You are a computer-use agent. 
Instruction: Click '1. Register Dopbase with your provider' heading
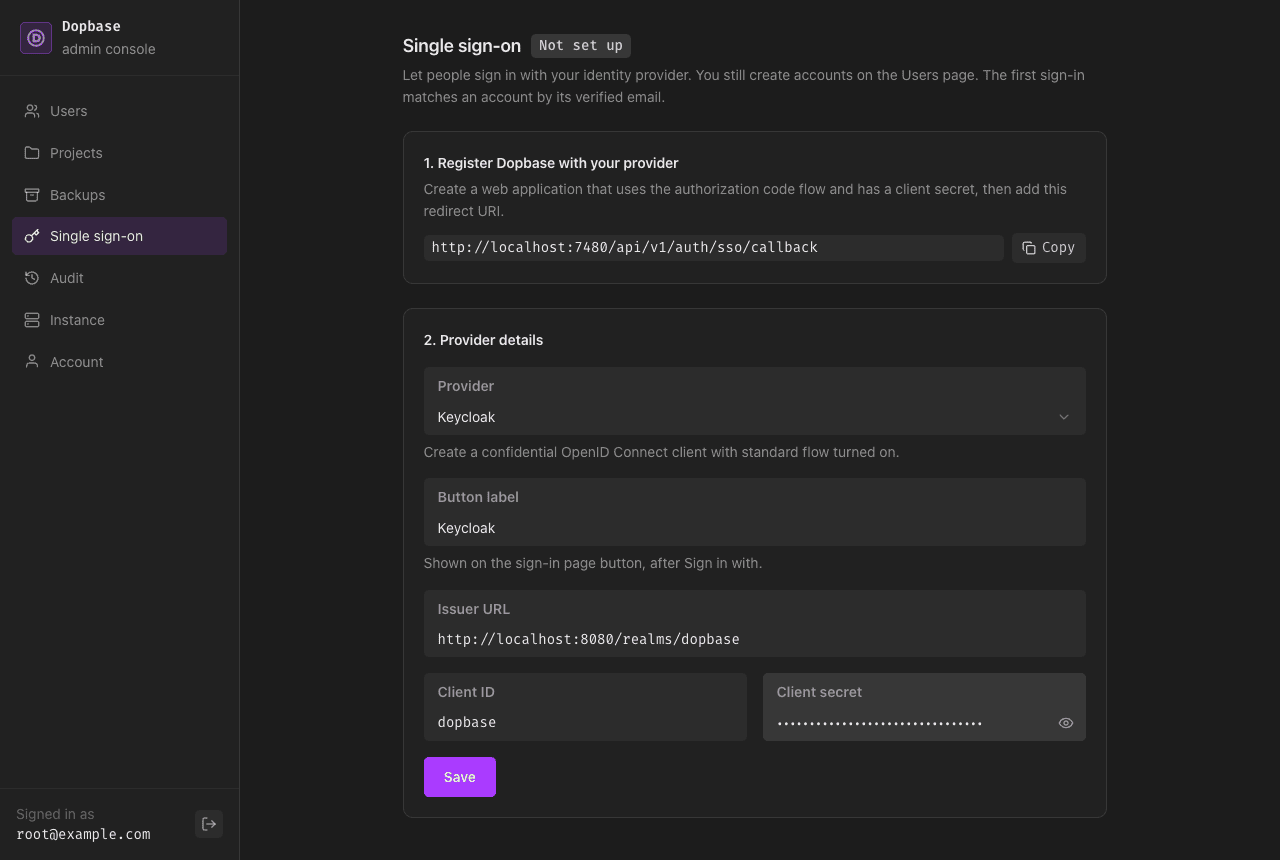(x=551, y=163)
